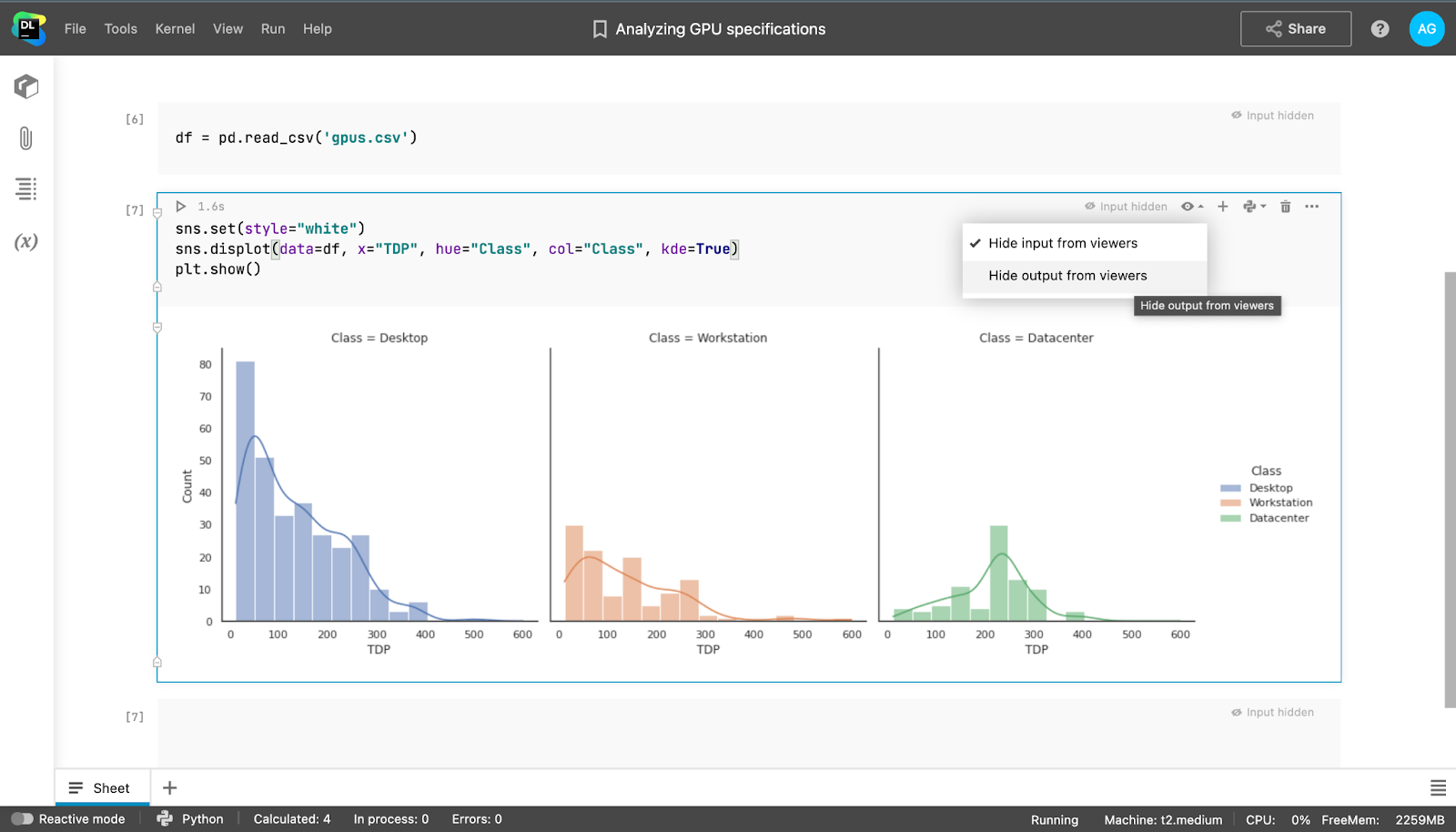Open attached files paperclip icon
The width and height of the screenshot is (1456, 832).
click(x=25, y=138)
